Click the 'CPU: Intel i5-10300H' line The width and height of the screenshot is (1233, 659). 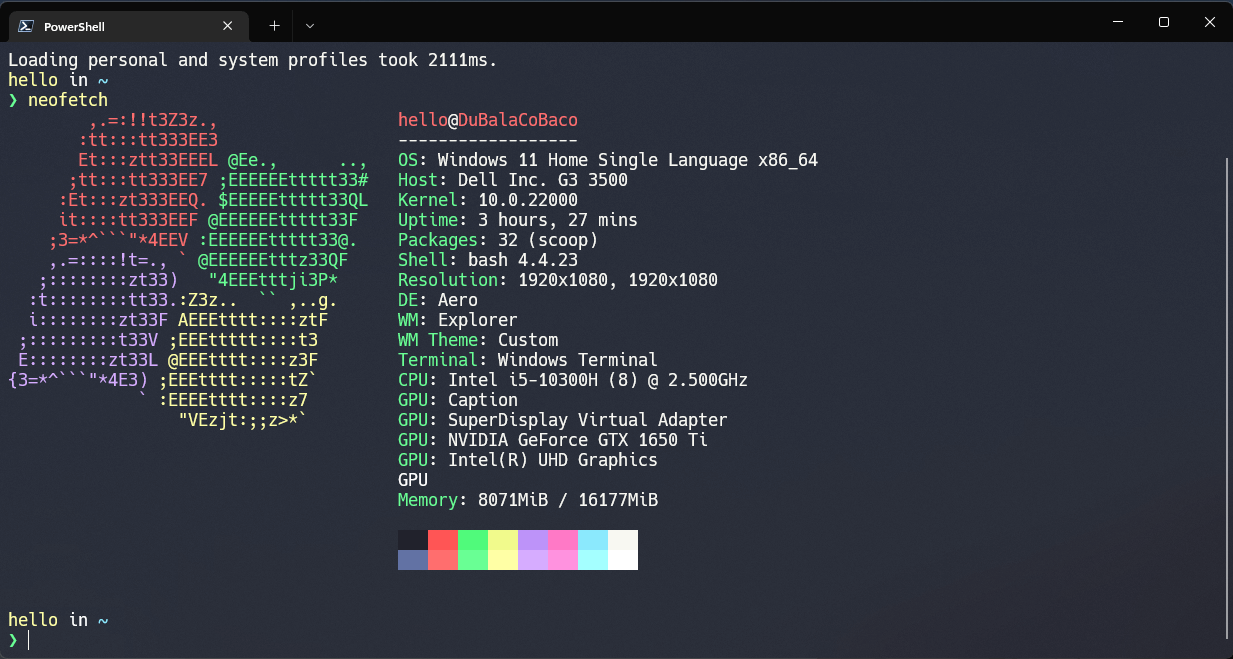coord(573,380)
